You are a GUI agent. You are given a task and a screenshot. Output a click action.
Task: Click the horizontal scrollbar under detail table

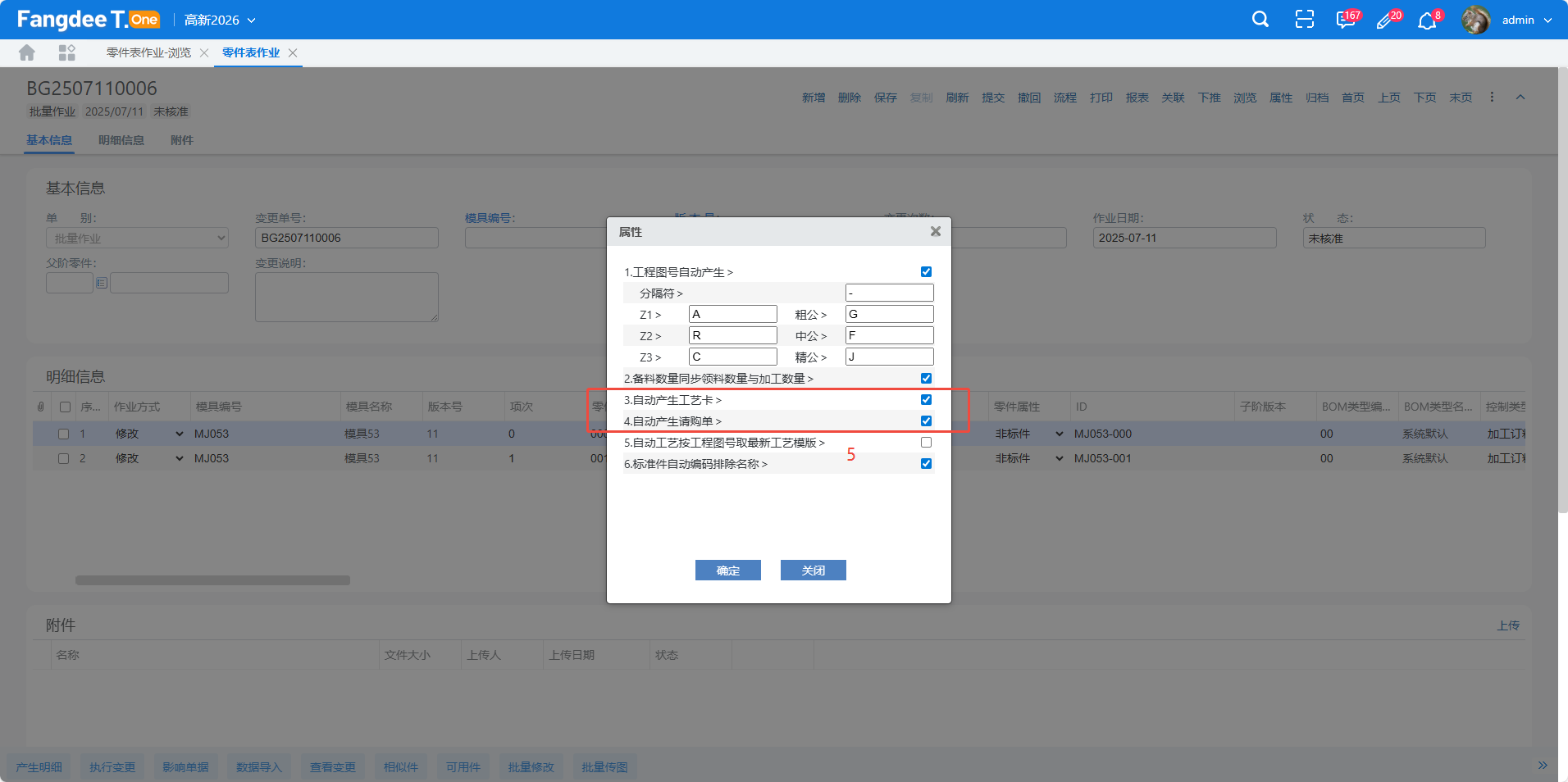click(212, 580)
